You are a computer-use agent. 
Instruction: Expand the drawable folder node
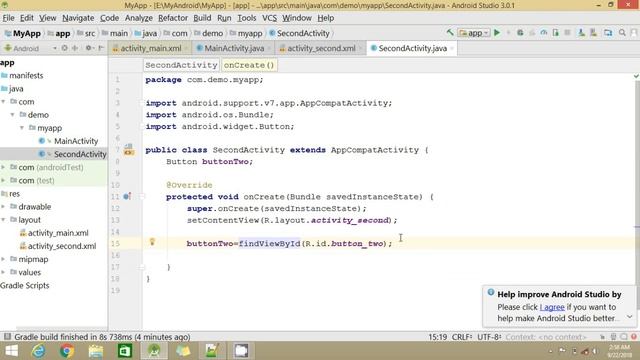(x=3, y=207)
